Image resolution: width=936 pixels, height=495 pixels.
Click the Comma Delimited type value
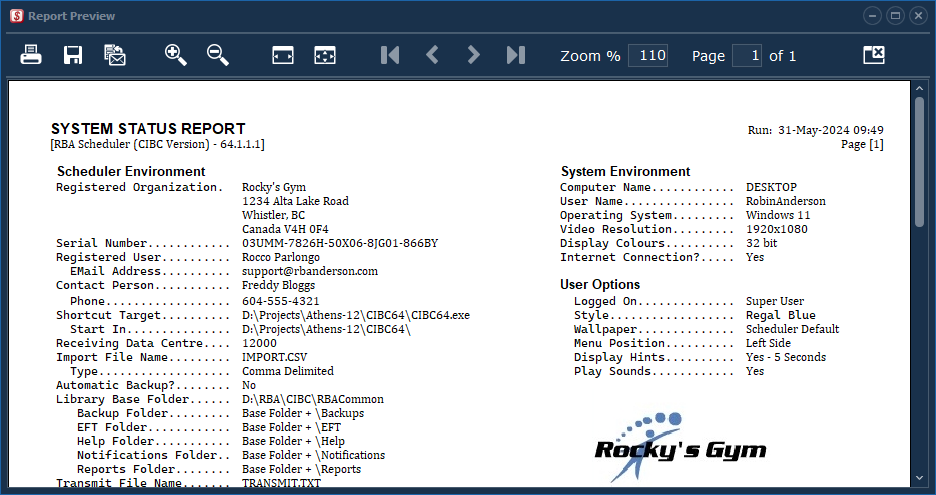tap(288, 371)
